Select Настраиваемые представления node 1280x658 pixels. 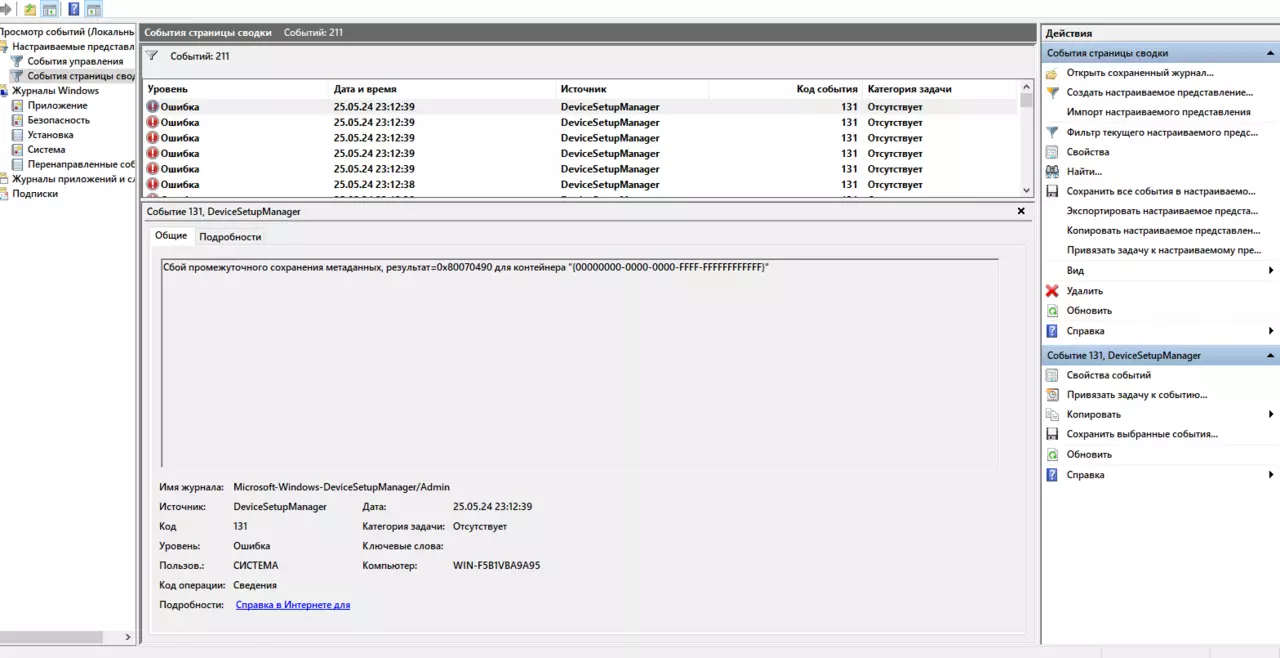point(73,46)
